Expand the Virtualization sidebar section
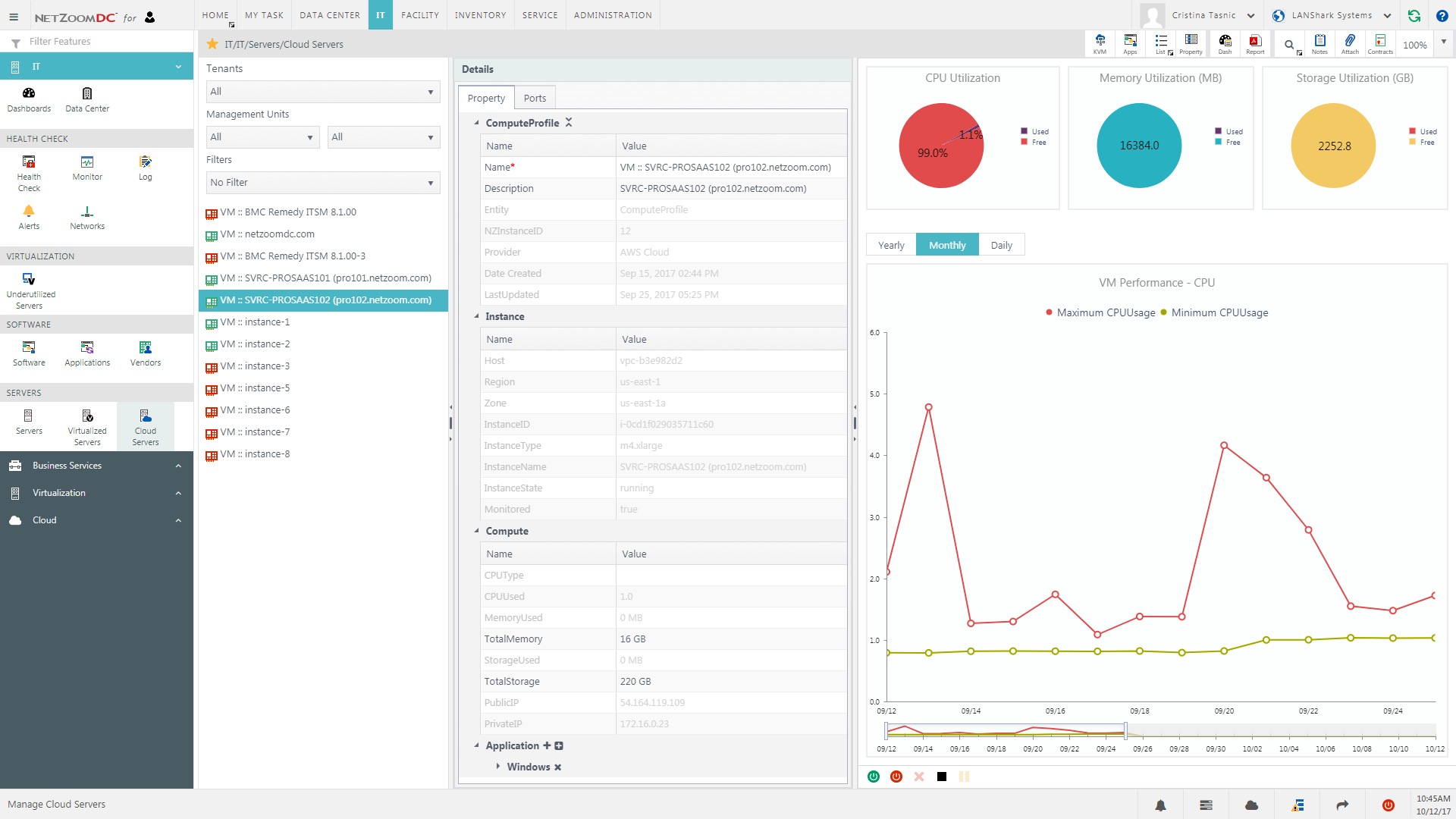This screenshot has height=819, width=1456. point(178,493)
